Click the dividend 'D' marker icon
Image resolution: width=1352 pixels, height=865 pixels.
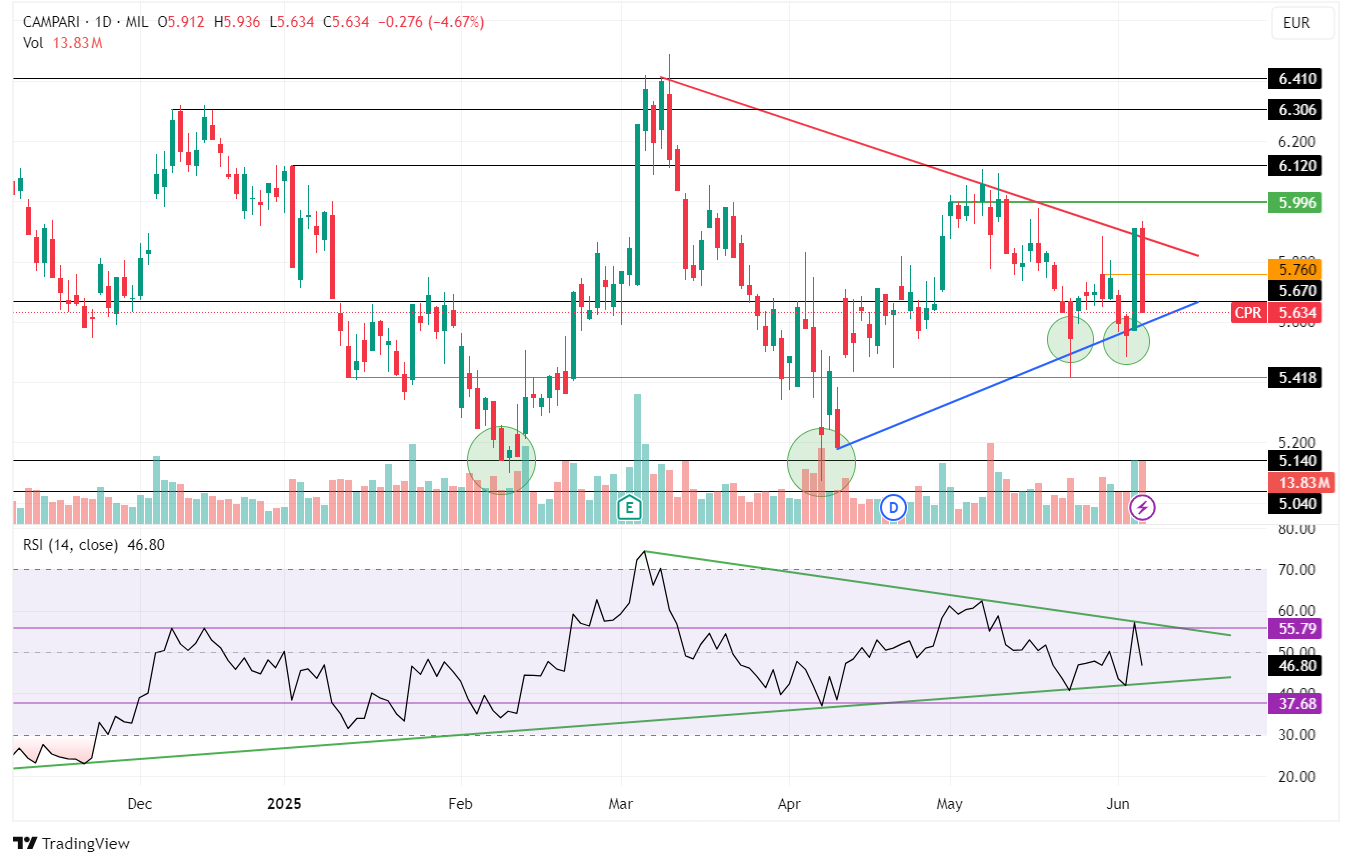(x=893, y=508)
